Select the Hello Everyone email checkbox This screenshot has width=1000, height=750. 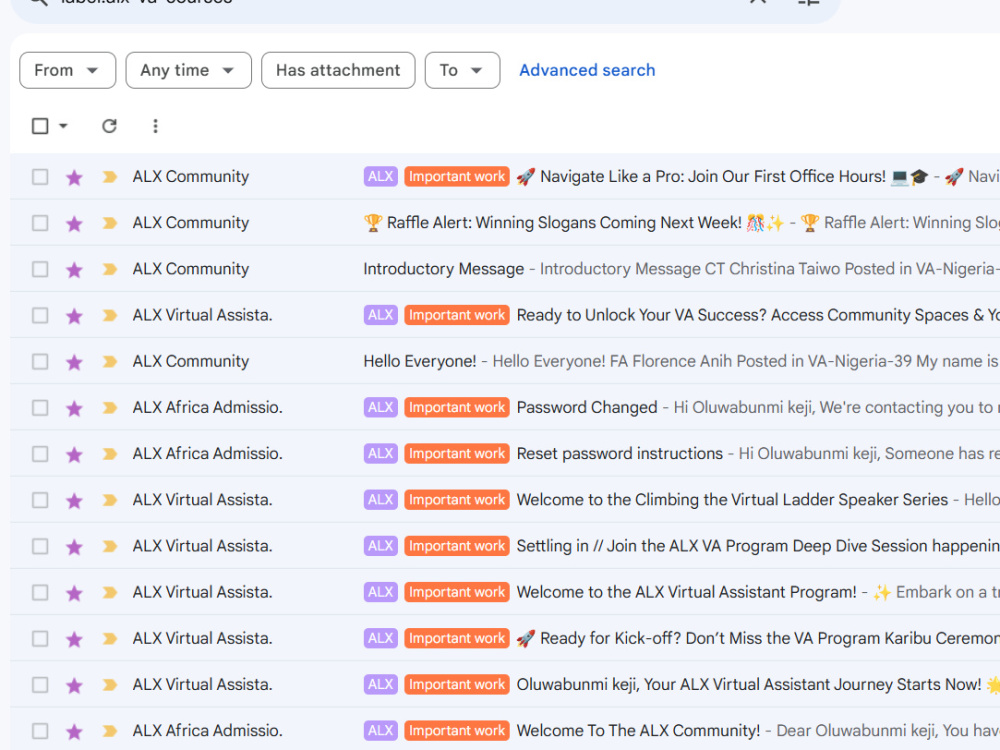pyautogui.click(x=40, y=362)
